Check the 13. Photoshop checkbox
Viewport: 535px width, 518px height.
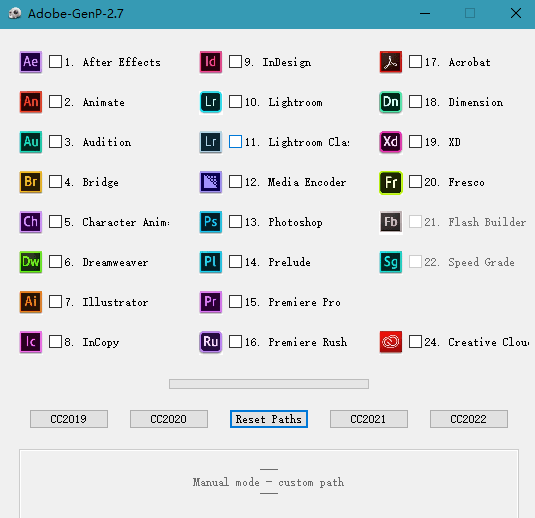coord(235,222)
